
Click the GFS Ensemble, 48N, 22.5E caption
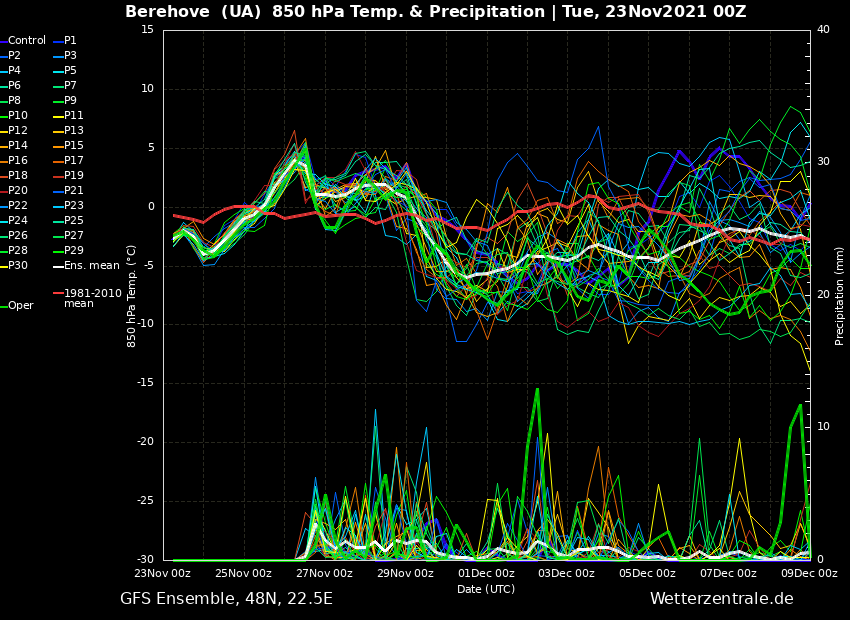tap(226, 599)
